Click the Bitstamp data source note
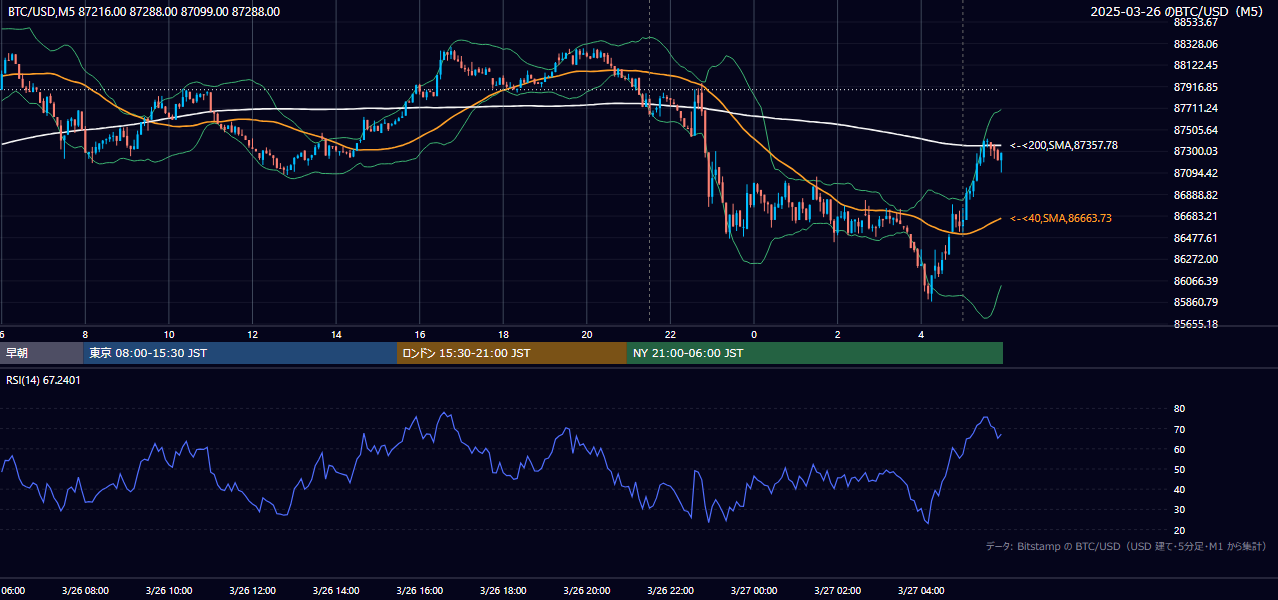Viewport: 1278px width, 600px height. click(x=1126, y=546)
